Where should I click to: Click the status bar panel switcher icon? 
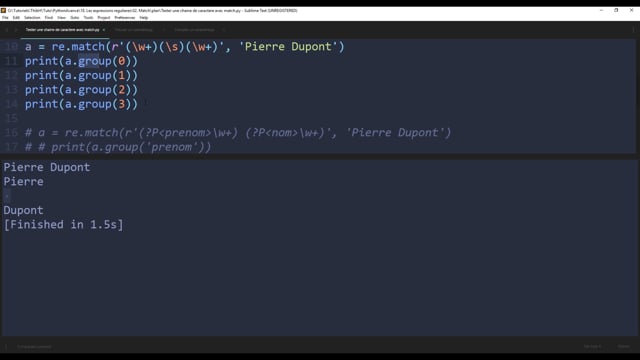(x=6, y=347)
